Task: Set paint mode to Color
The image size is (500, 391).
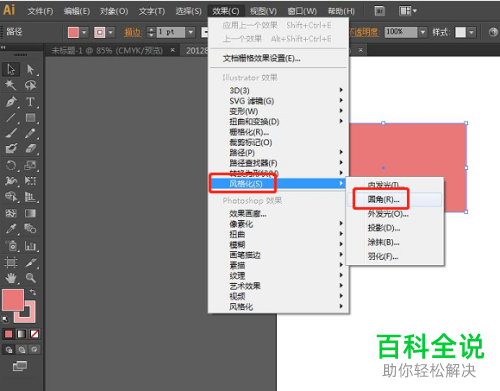Action: click(x=8, y=334)
